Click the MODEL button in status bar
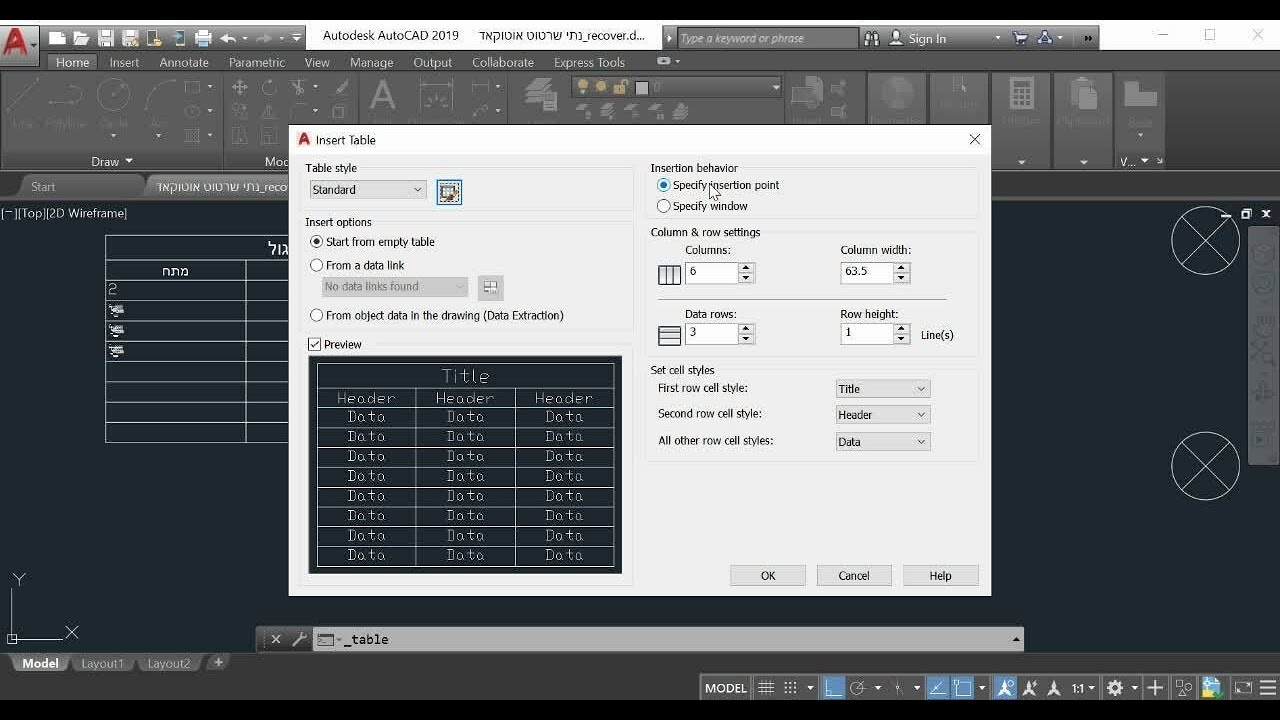This screenshot has height=720, width=1280. pos(726,688)
